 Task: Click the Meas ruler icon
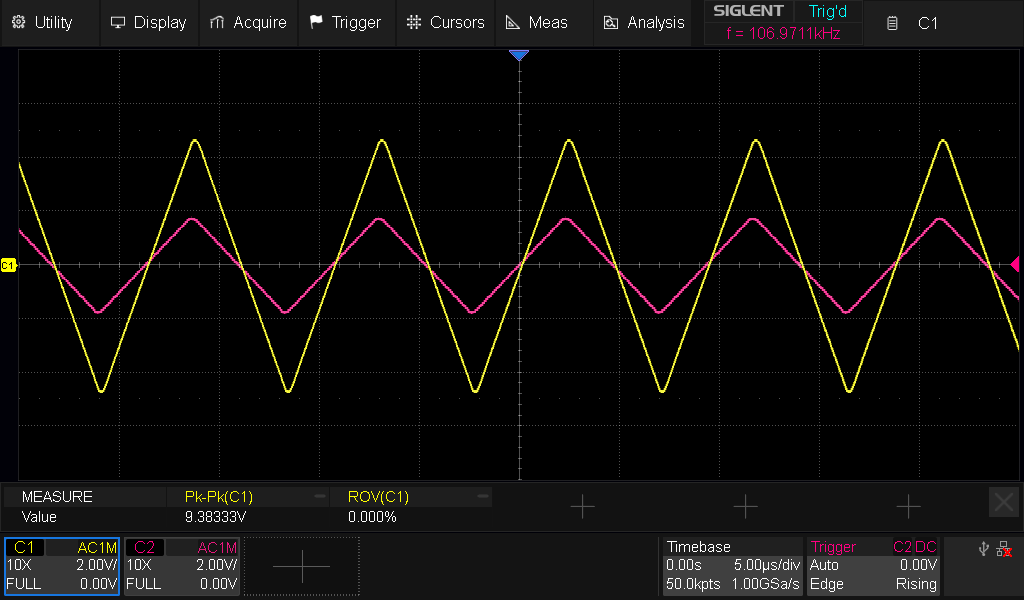click(513, 22)
